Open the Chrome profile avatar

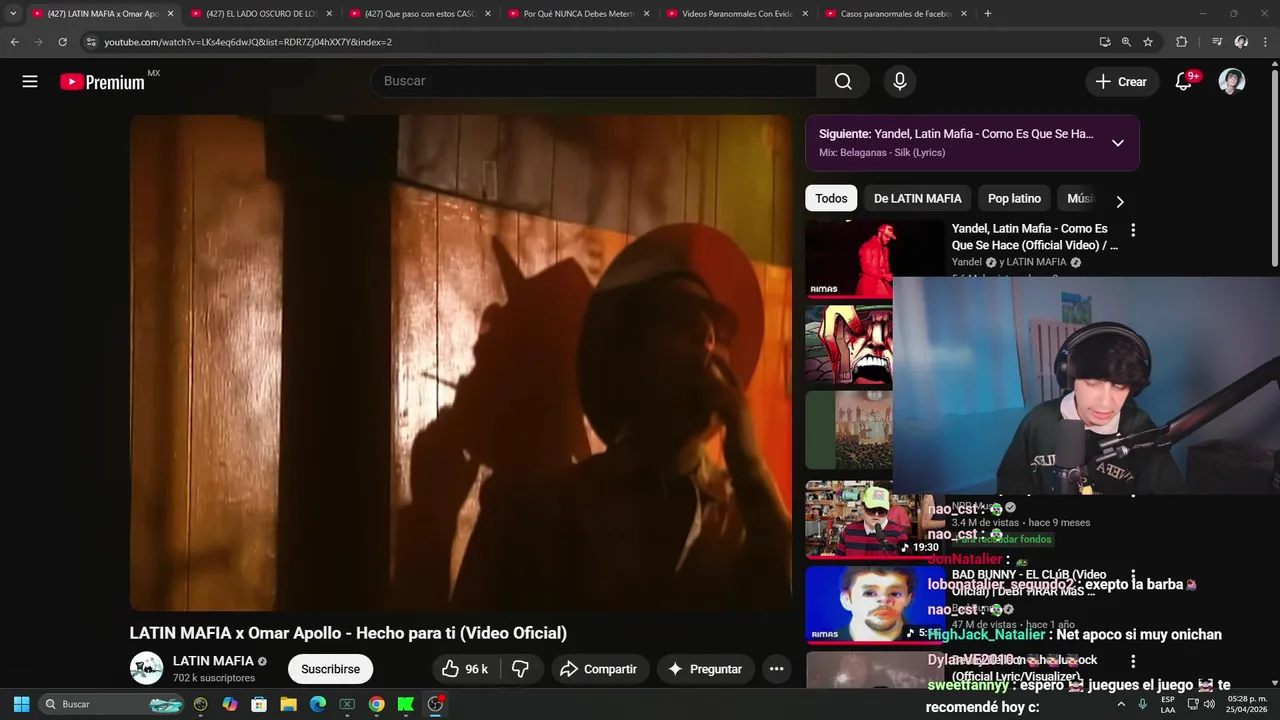(1241, 42)
